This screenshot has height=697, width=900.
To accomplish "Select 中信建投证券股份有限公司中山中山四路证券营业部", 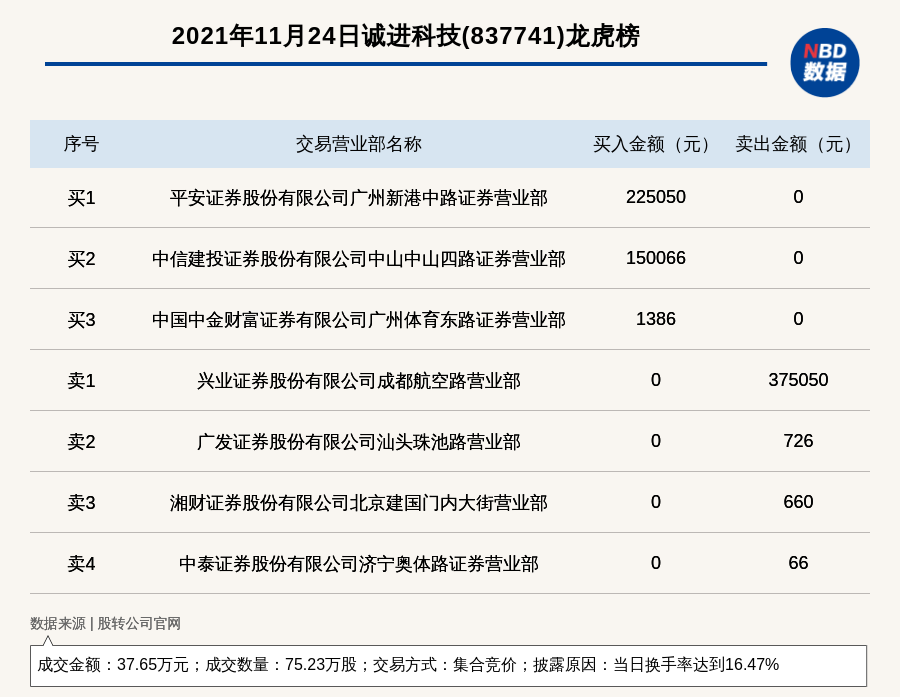I will 359,258.
